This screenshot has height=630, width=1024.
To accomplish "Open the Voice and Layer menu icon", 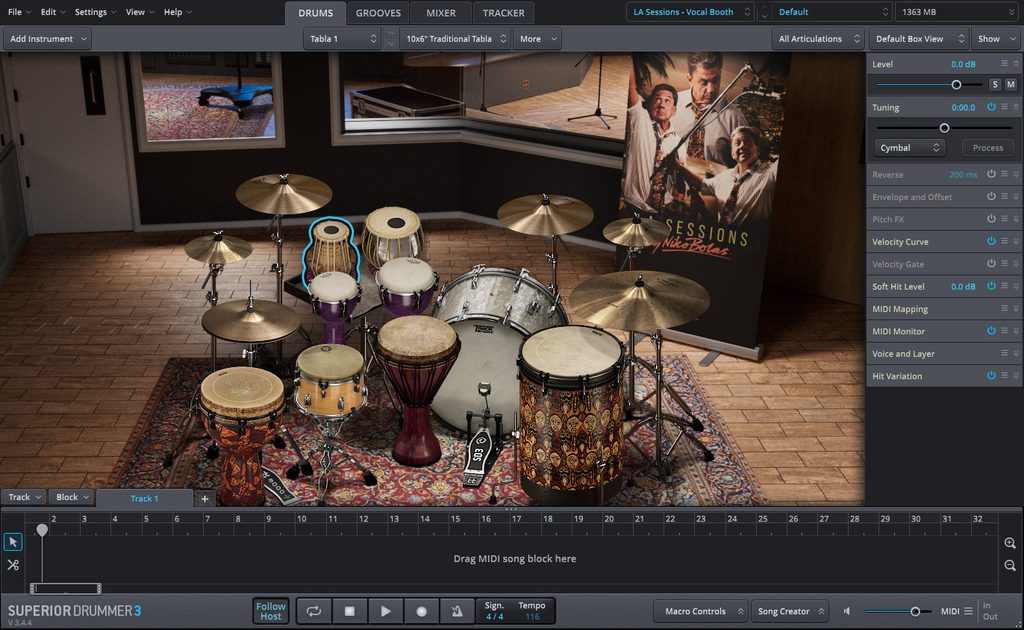I will 1004,353.
